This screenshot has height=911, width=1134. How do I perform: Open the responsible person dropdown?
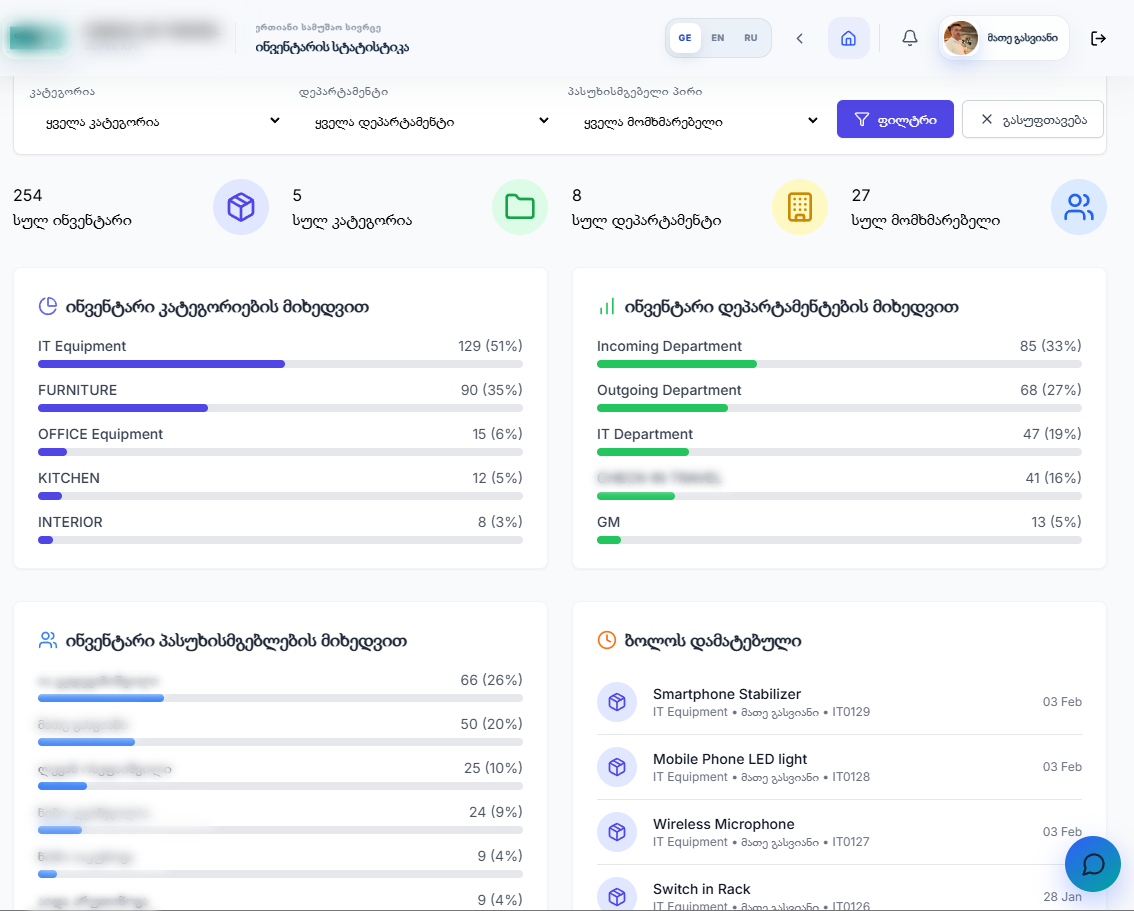coord(694,121)
